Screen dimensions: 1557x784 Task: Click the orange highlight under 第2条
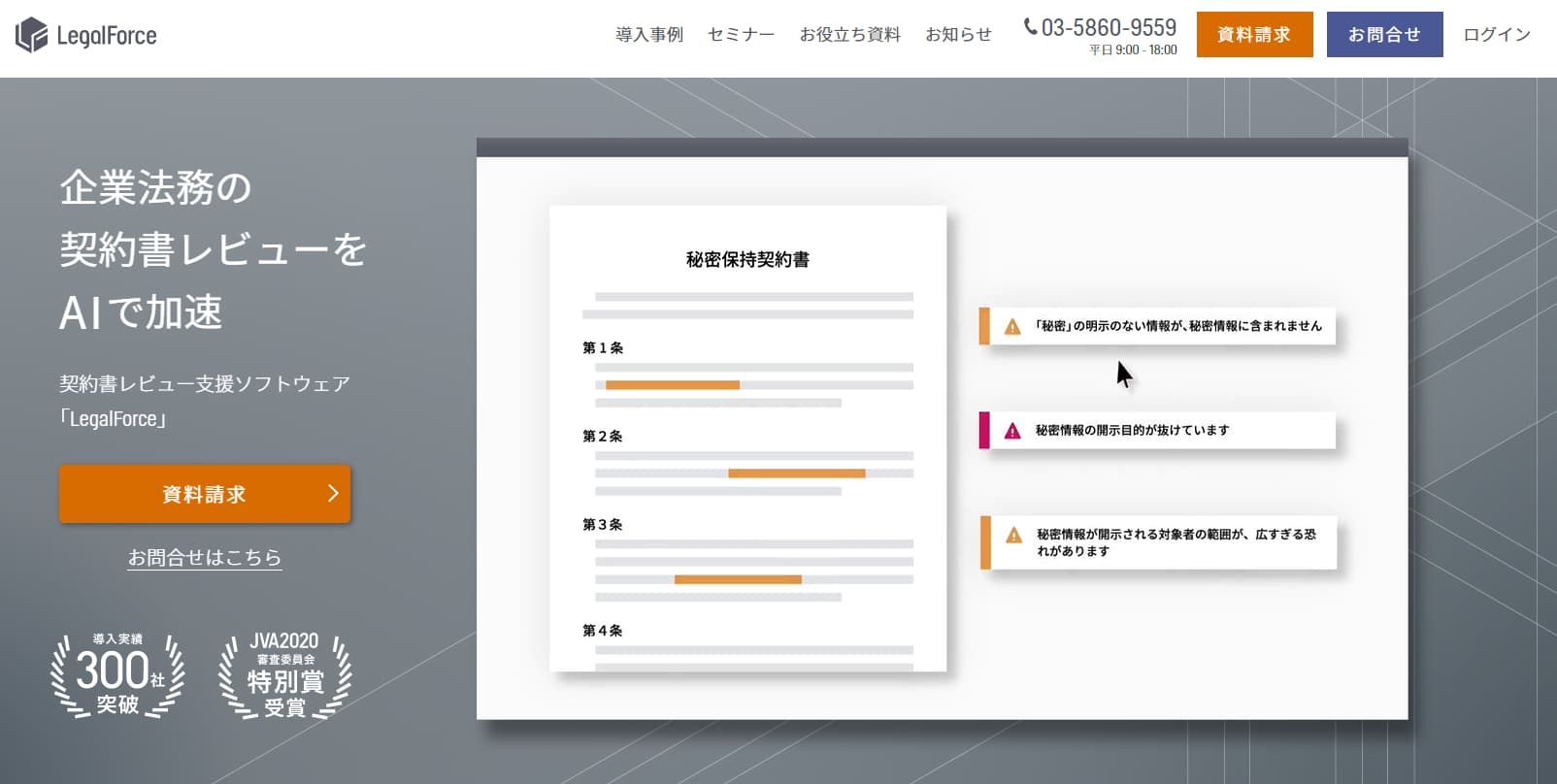pos(797,474)
